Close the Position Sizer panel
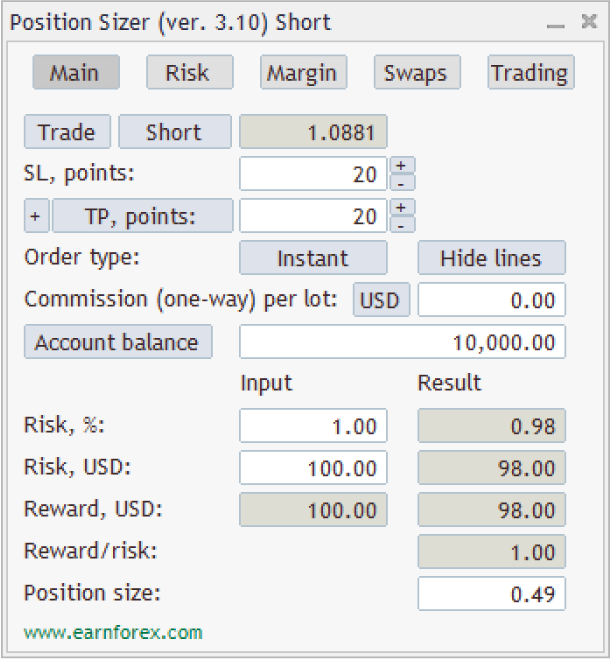Screen dimensions: 611x659 pyautogui.click(x=589, y=22)
